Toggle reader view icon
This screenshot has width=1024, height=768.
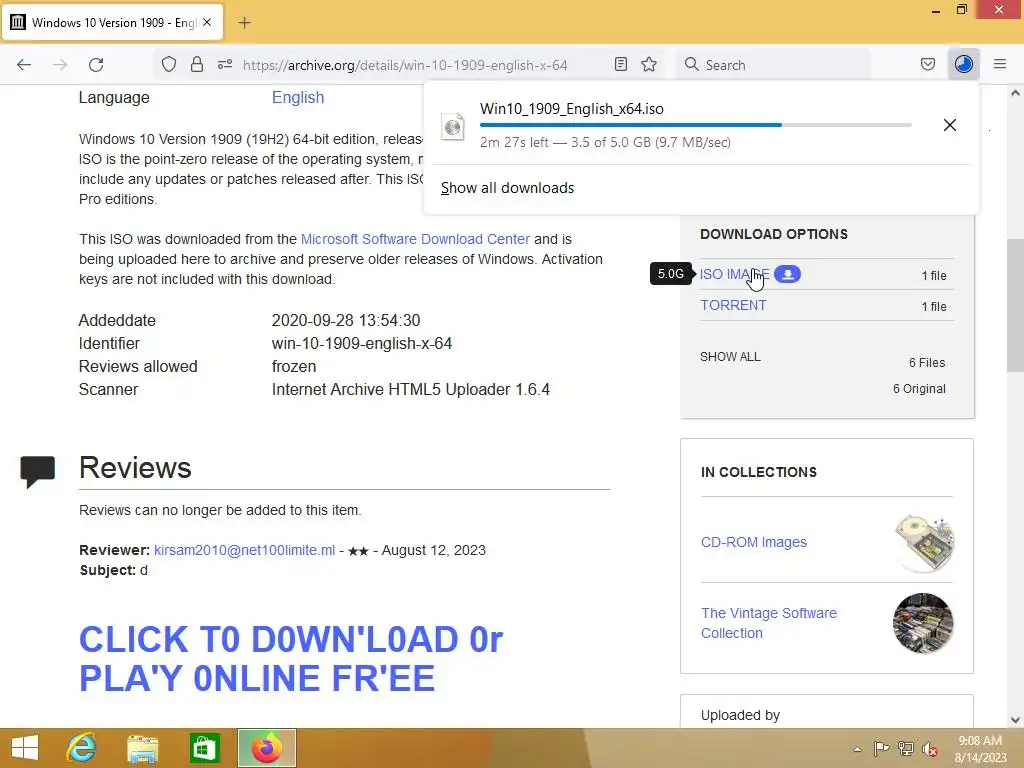click(621, 64)
